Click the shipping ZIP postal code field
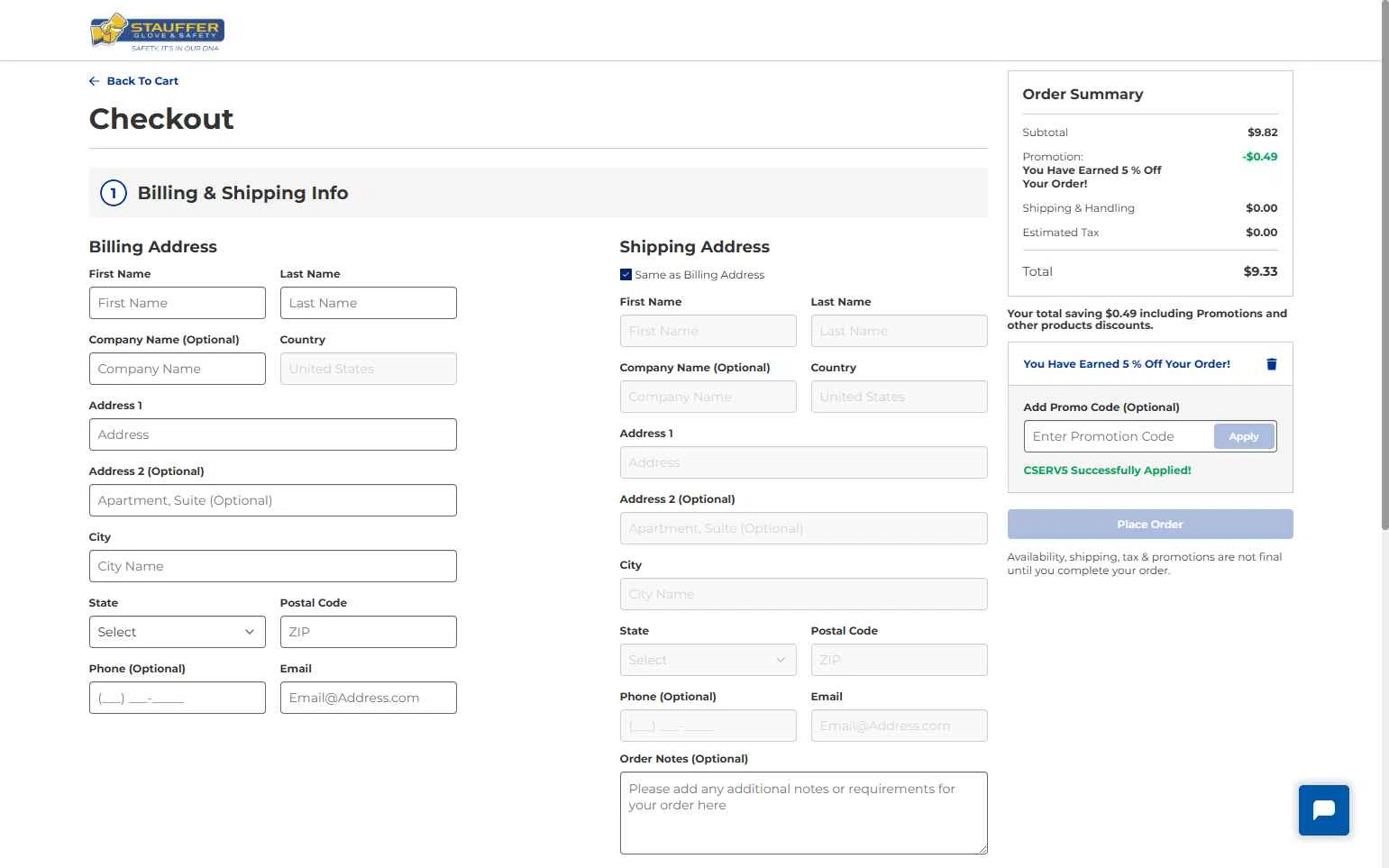 point(900,660)
